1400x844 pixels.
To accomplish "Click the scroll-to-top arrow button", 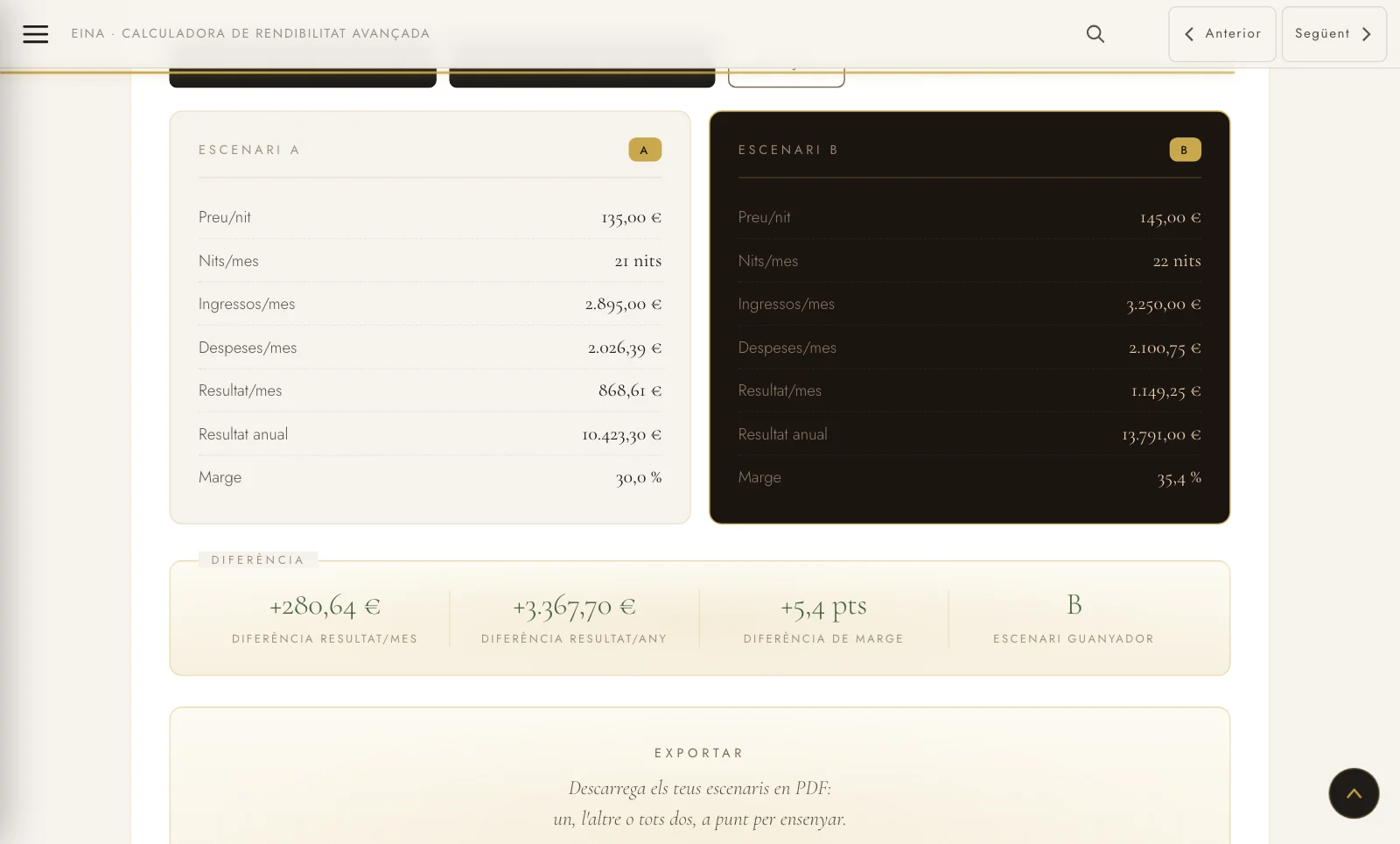I will 1354,793.
